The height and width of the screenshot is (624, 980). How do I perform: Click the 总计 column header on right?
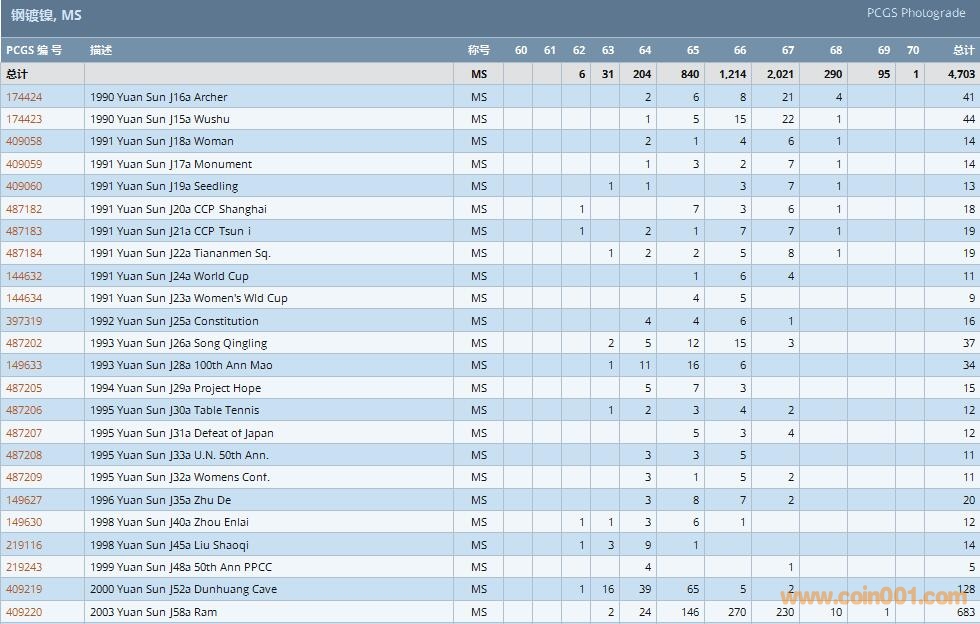(963, 50)
